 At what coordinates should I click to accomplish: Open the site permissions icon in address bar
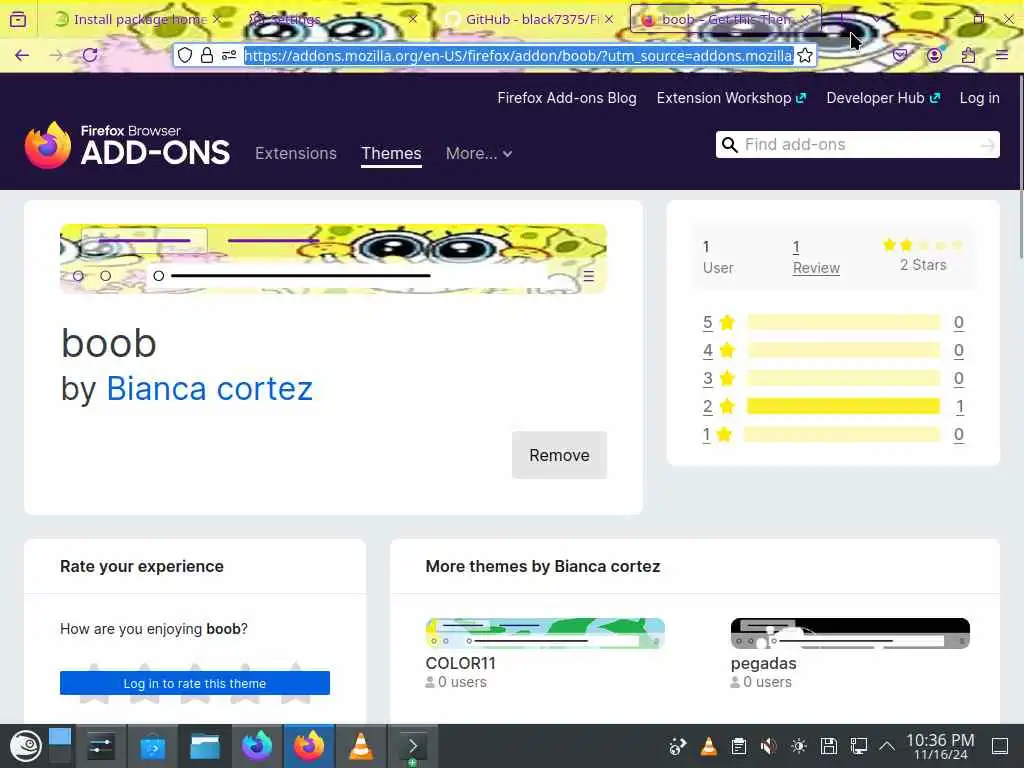229,56
